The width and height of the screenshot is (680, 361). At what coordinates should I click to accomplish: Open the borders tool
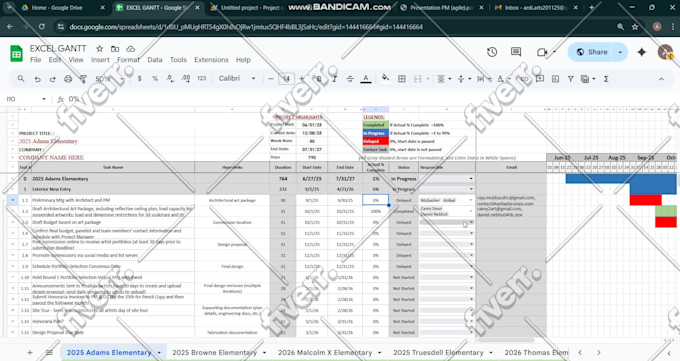pyautogui.click(x=402, y=79)
